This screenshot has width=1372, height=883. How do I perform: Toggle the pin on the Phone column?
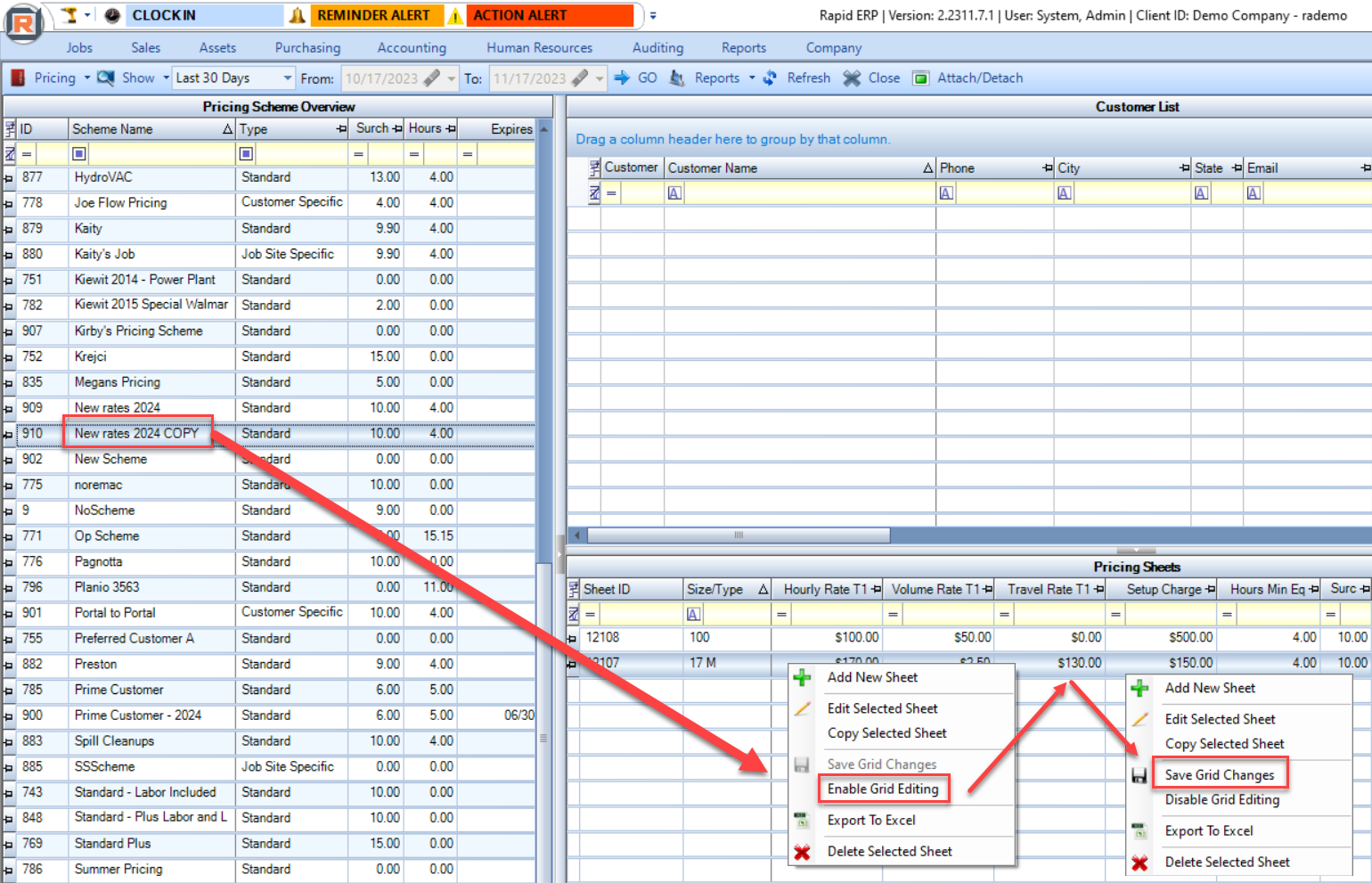click(1048, 168)
